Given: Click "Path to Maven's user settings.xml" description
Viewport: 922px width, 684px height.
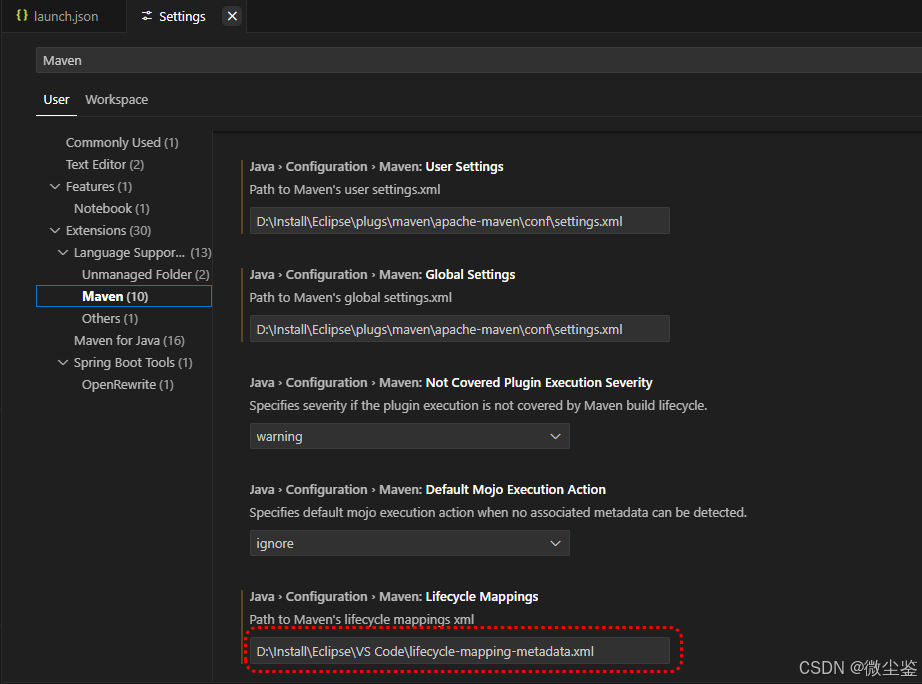Looking at the screenshot, I should point(345,190).
